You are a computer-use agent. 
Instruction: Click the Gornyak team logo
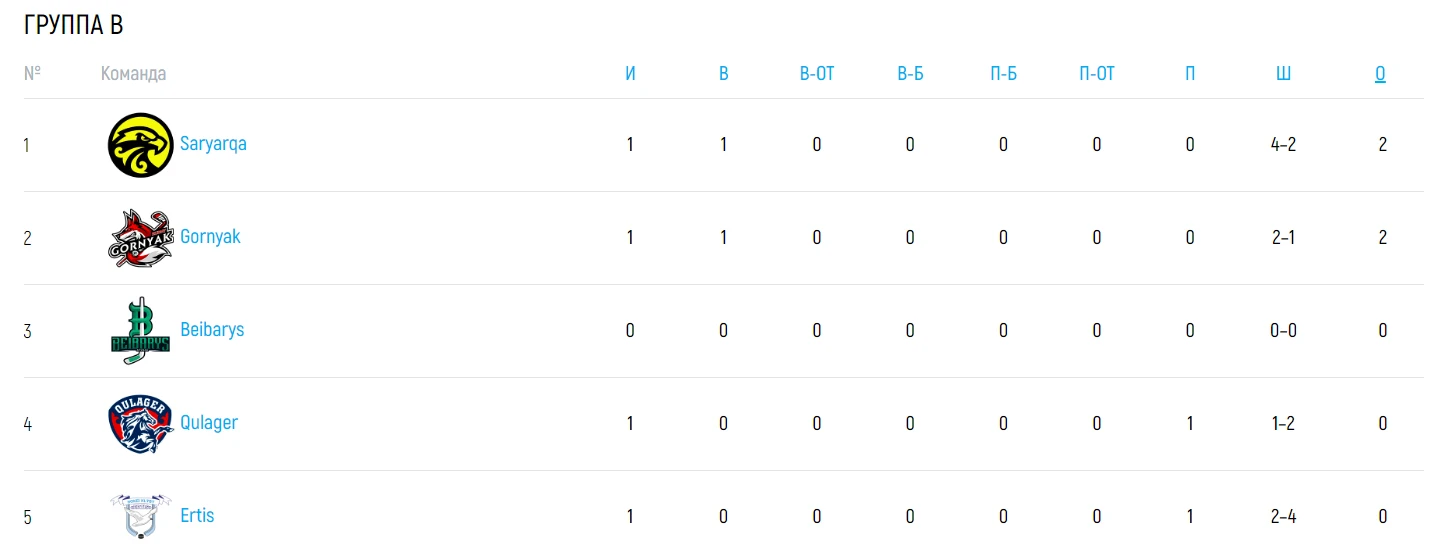tap(140, 238)
